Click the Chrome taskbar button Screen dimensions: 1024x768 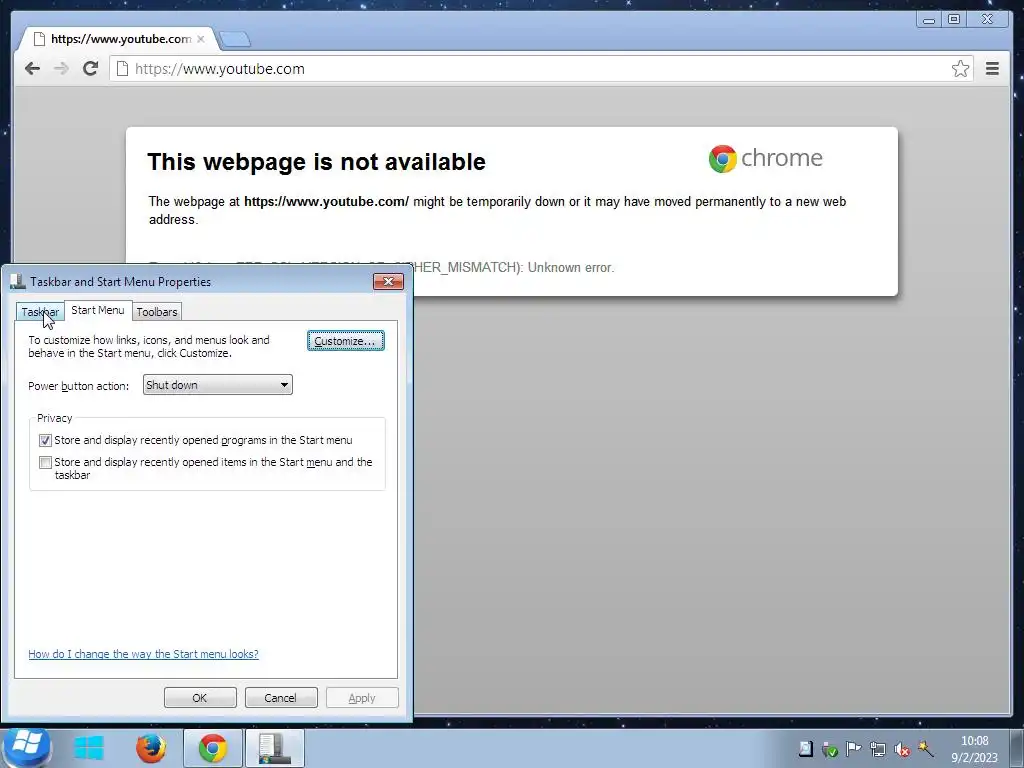(213, 748)
